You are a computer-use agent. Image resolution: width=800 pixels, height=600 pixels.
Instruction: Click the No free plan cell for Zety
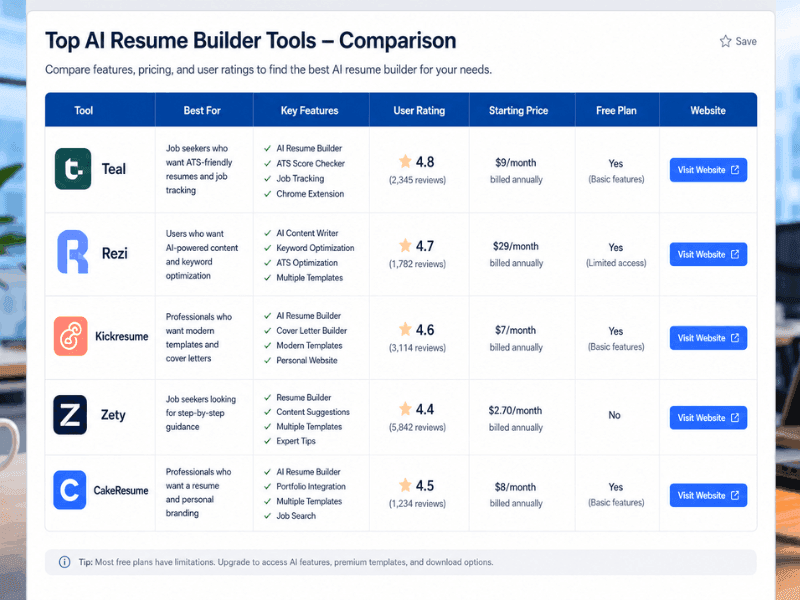(614, 415)
